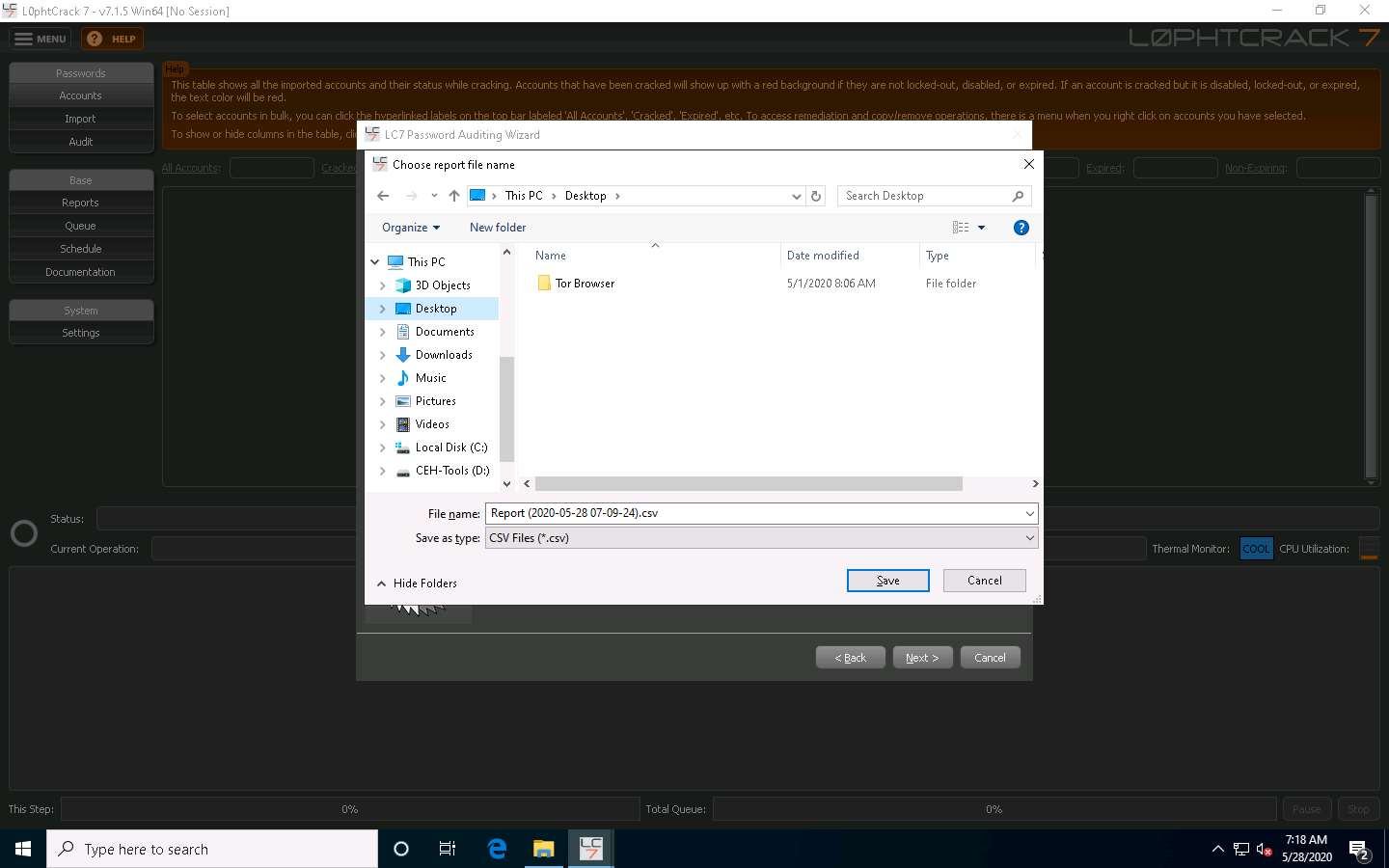This screenshot has width=1389, height=868.
Task: Select the Tor Browser folder icon
Action: point(544,284)
